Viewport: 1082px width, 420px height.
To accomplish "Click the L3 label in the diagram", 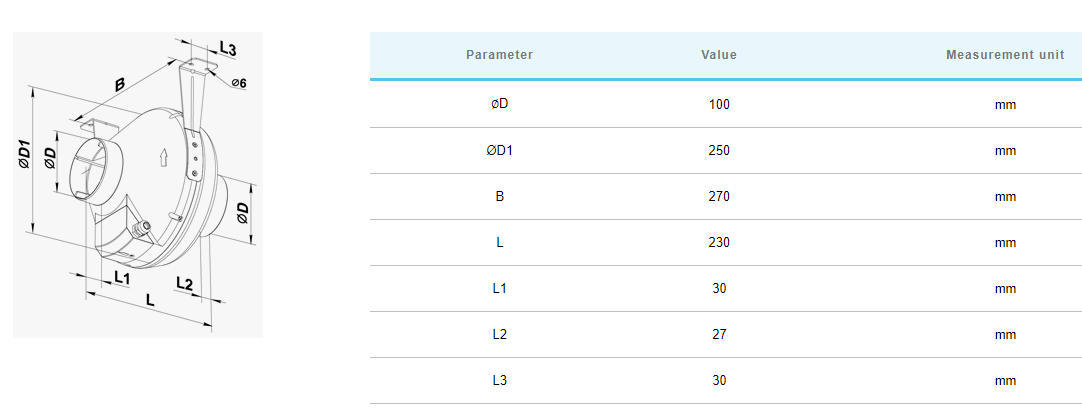I will (x=228, y=49).
